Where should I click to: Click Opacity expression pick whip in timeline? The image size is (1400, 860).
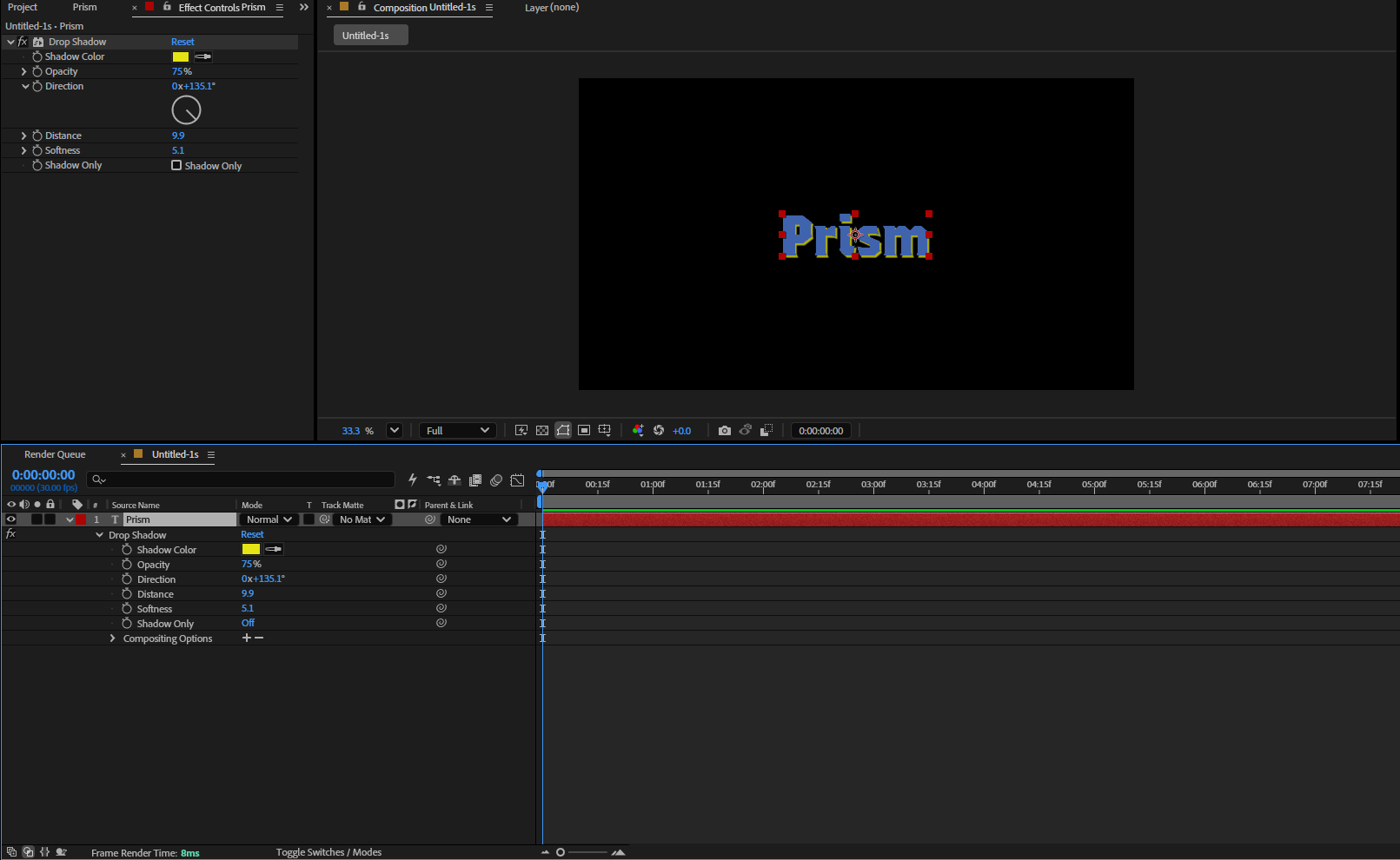click(x=441, y=564)
